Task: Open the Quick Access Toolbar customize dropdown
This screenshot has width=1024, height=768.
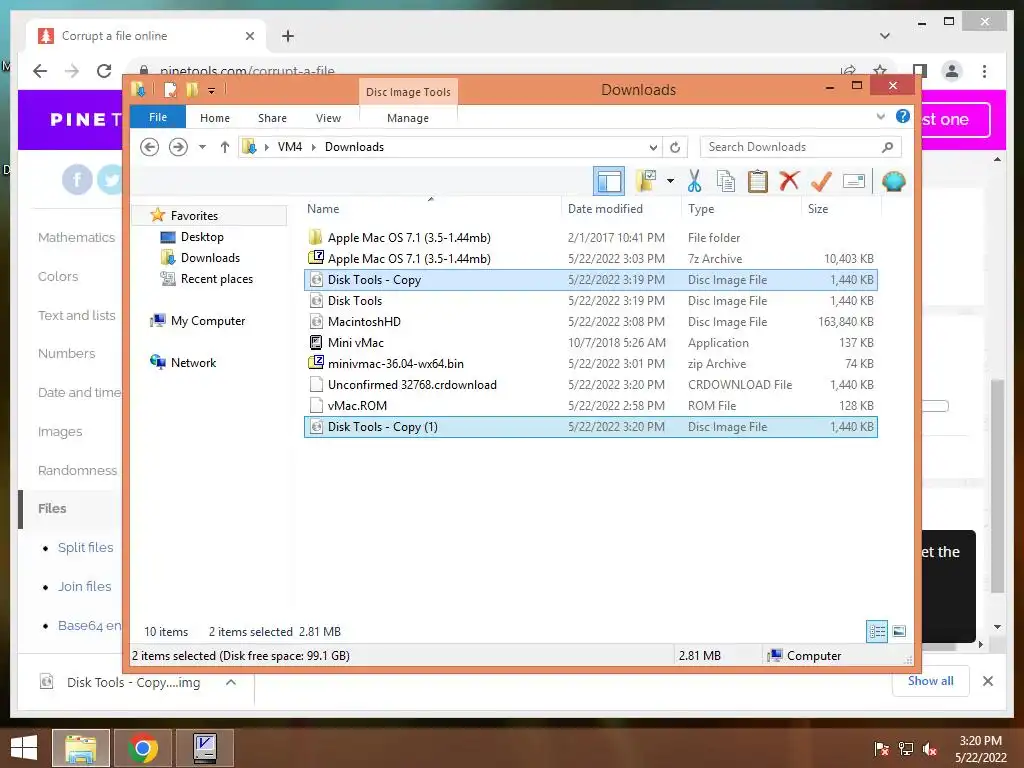Action: (212, 90)
